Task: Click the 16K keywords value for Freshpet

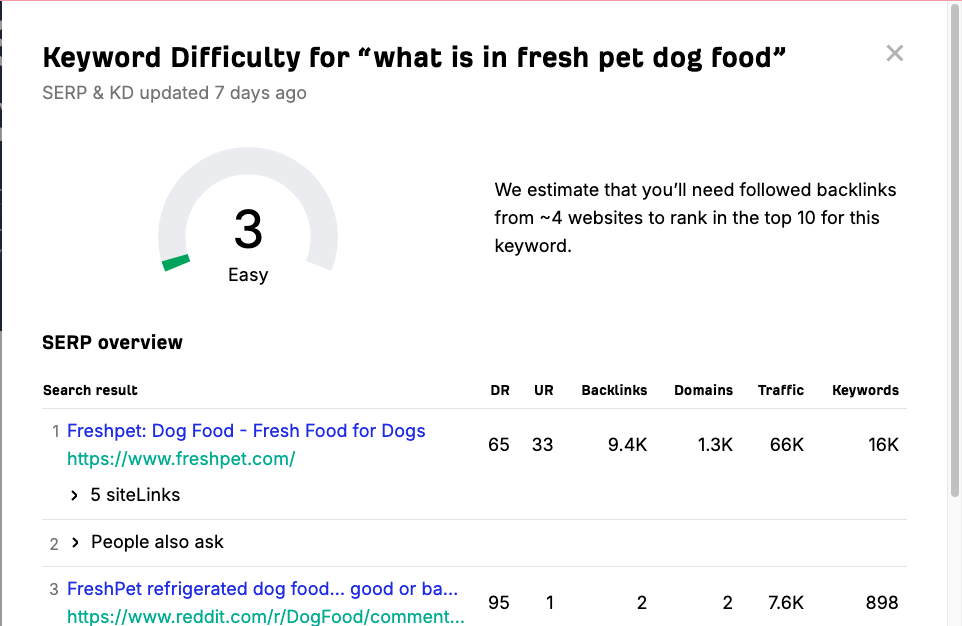Action: [x=883, y=445]
